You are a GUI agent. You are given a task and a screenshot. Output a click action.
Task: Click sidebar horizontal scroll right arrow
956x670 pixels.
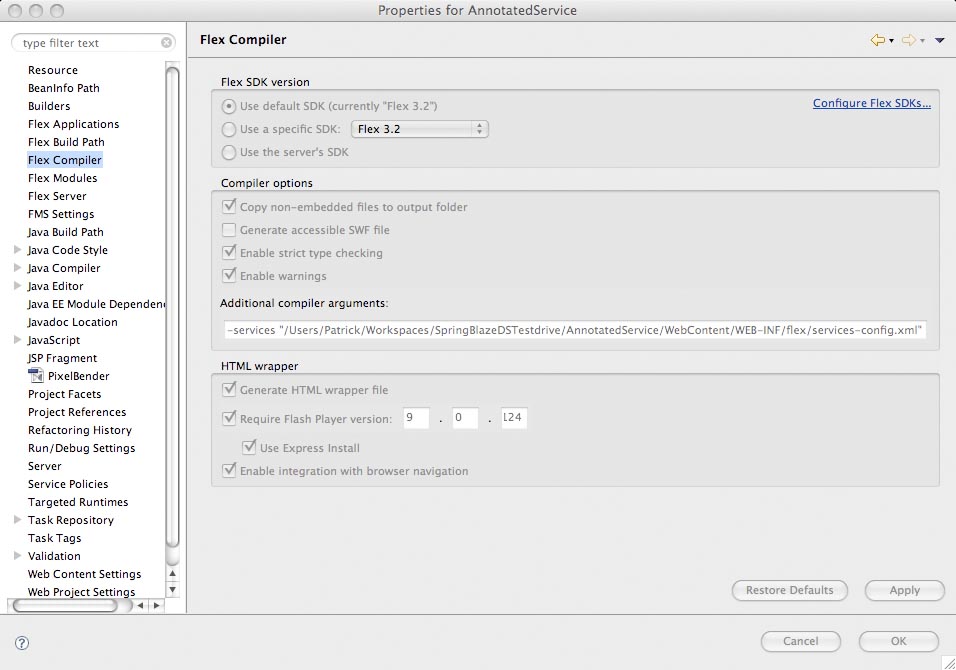tap(157, 605)
